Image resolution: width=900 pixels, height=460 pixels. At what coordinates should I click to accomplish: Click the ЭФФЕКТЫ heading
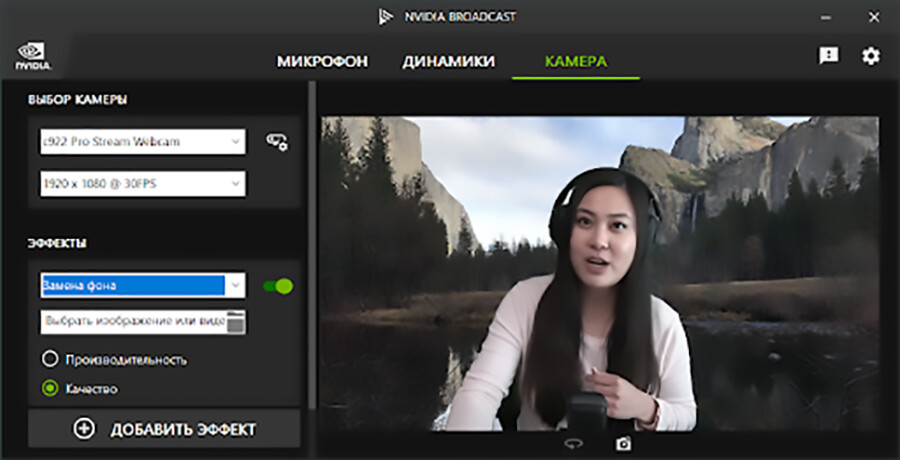[x=57, y=243]
